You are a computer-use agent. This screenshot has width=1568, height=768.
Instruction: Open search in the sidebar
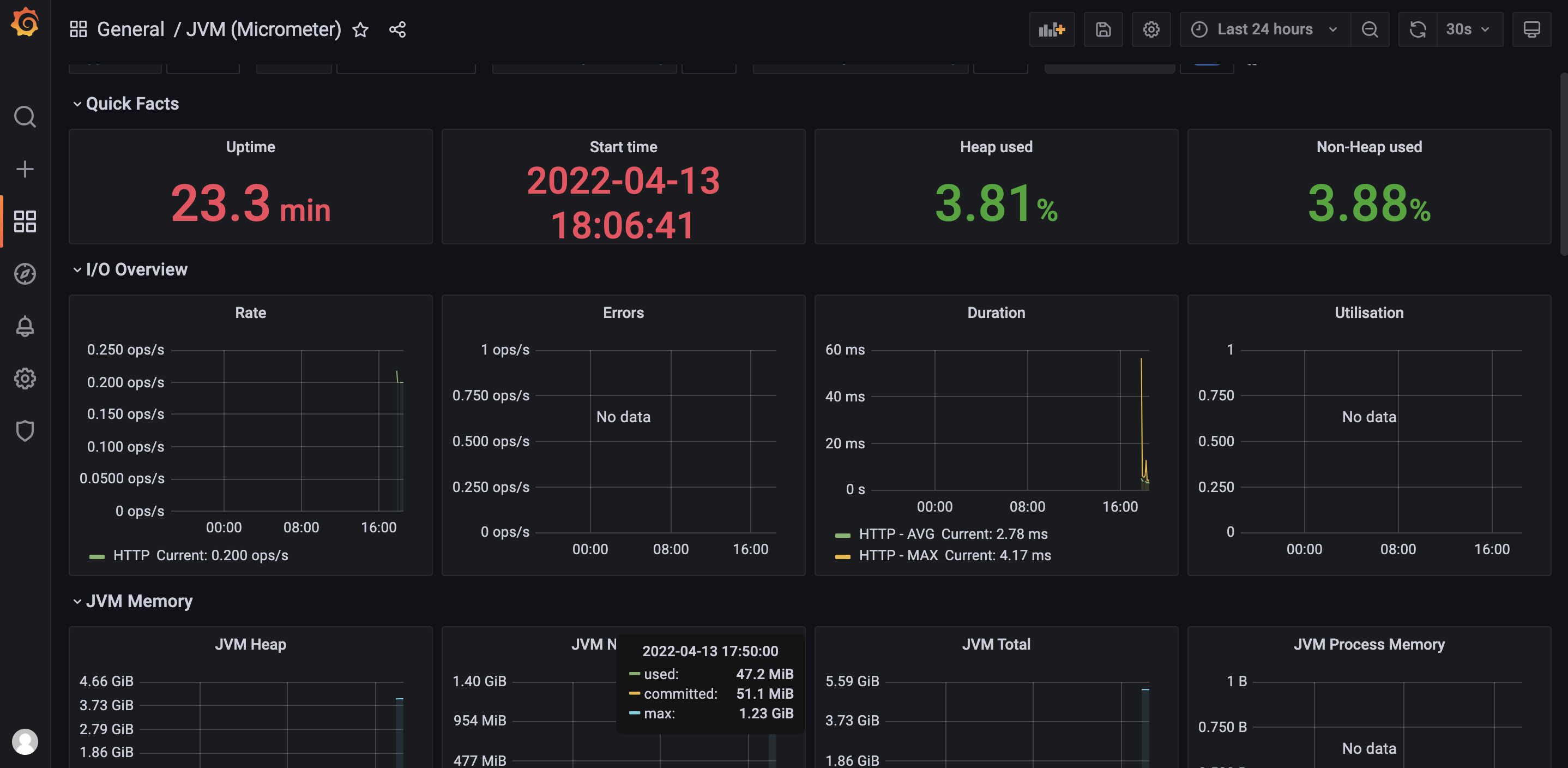click(x=25, y=116)
